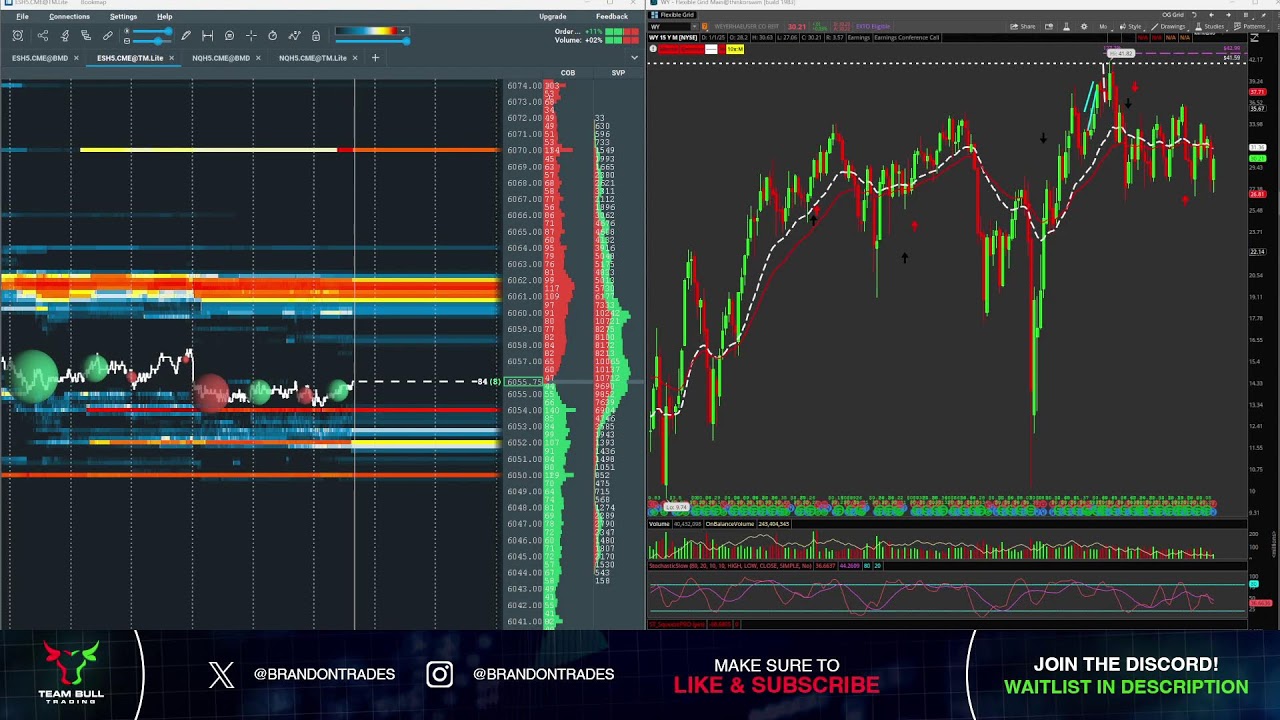Screen dimensions: 1280x720
Task: Switch to the NQH5.CME@TM.Lite tab
Action: pyautogui.click(x=312, y=58)
